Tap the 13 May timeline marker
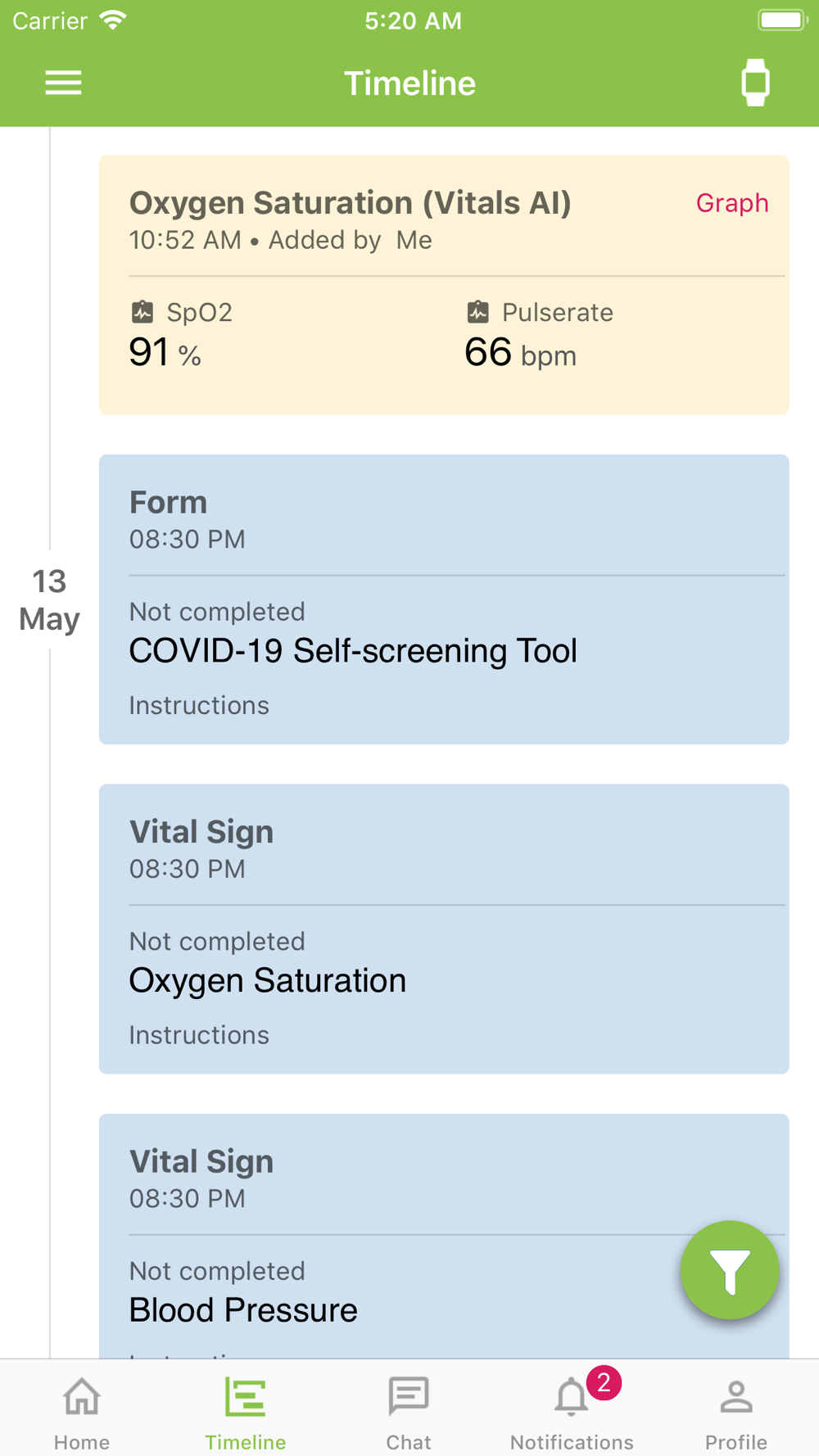This screenshot has width=819, height=1456. [49, 600]
